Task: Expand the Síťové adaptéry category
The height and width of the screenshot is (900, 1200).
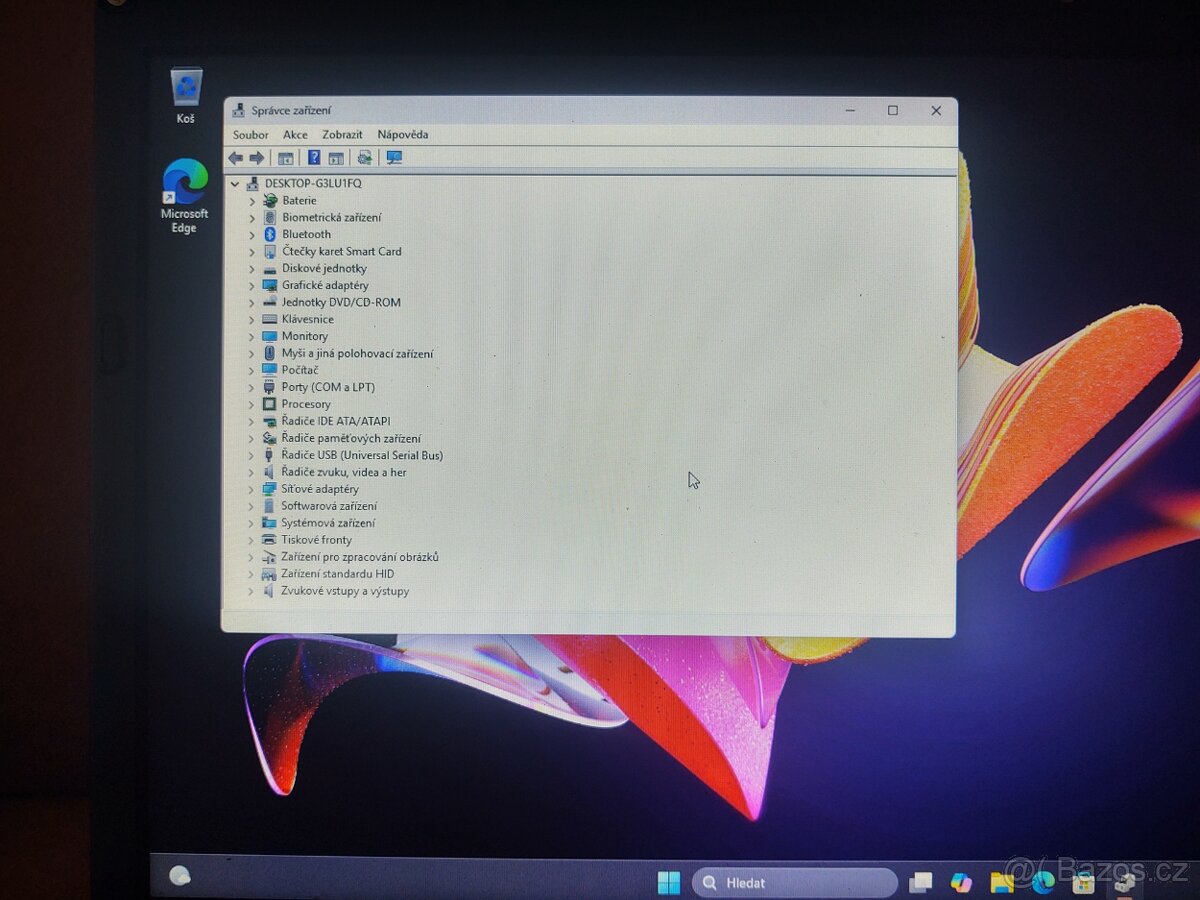Action: click(250, 489)
